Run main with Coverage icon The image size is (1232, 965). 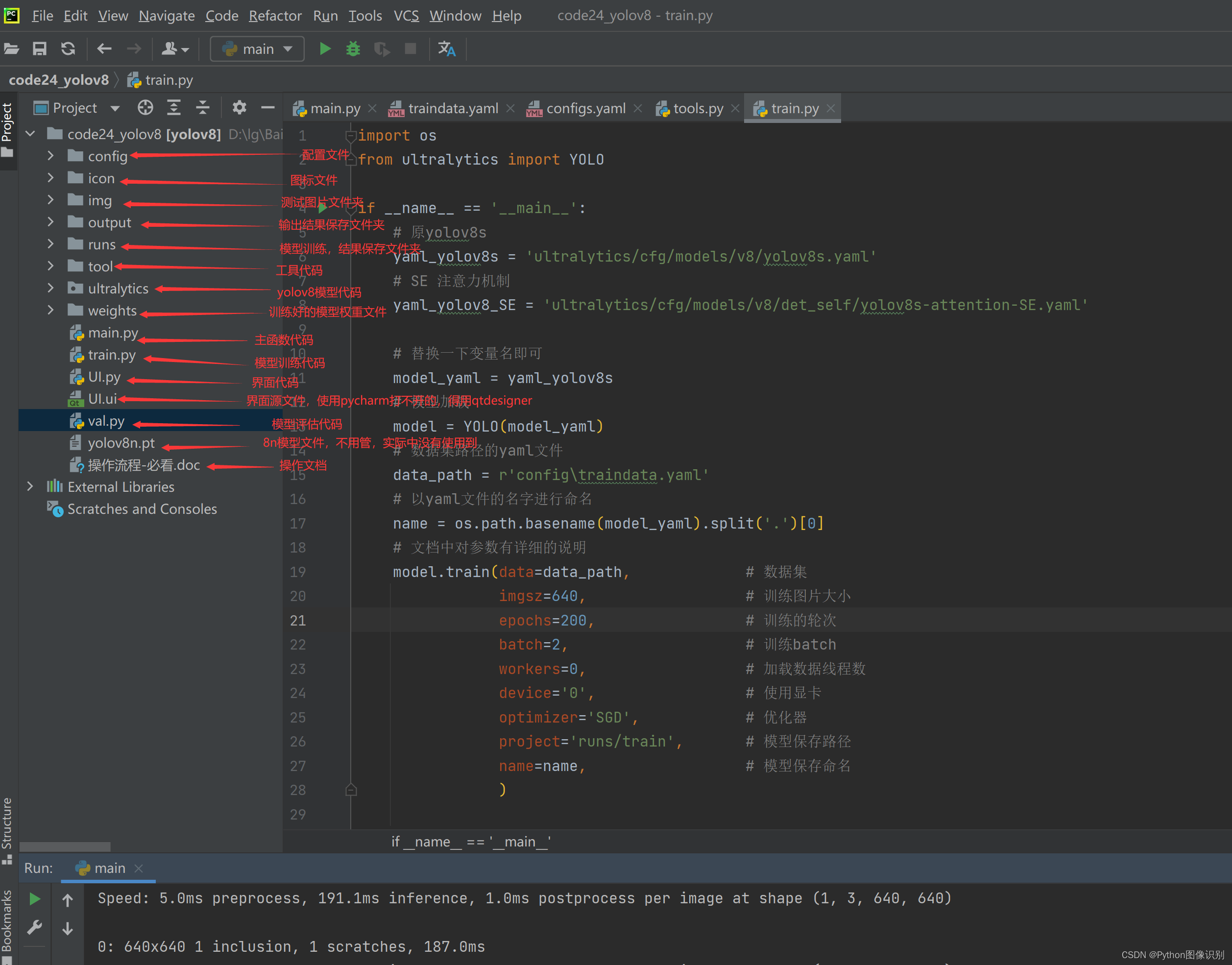(x=382, y=48)
